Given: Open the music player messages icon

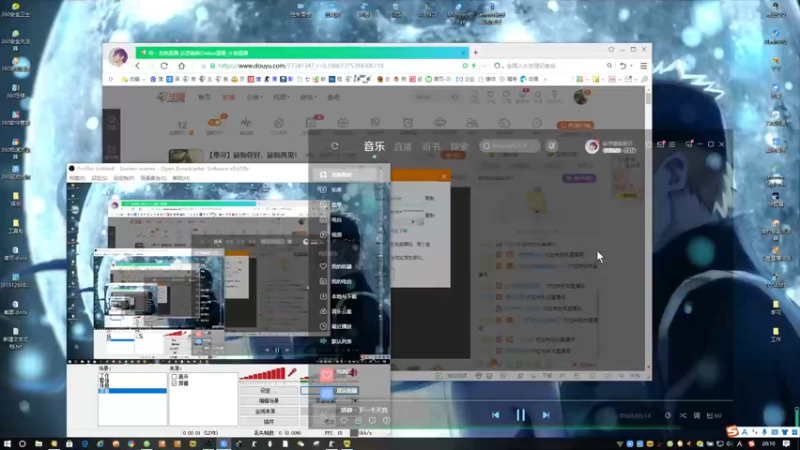Looking at the screenshot, I should [661, 144].
